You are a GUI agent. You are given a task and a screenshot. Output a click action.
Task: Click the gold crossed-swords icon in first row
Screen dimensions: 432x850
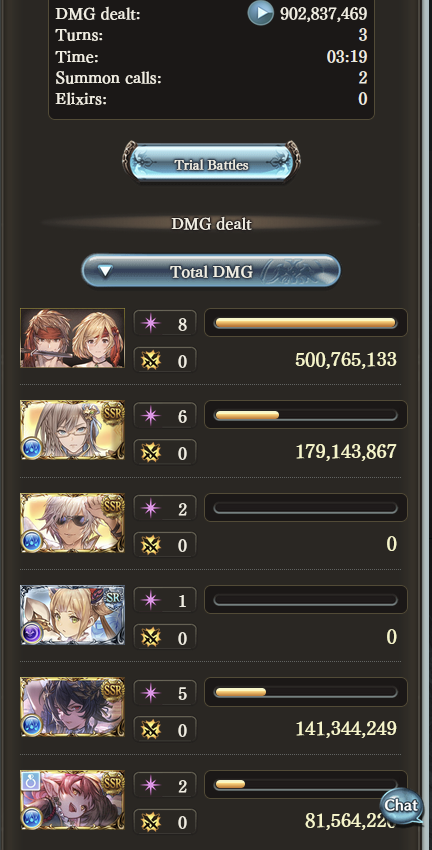151,360
